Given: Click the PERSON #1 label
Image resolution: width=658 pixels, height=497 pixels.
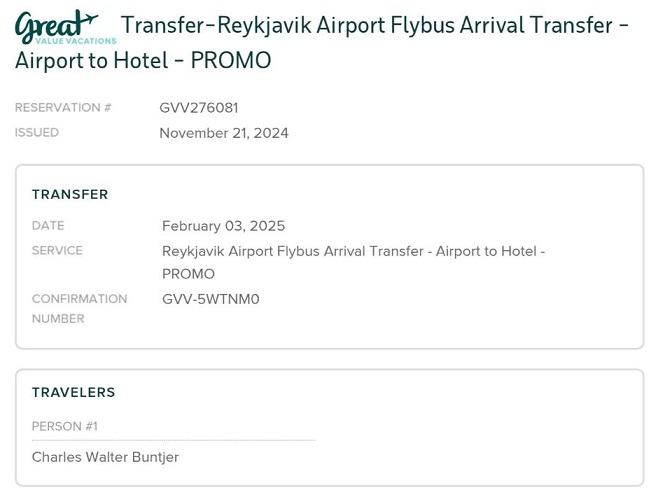Looking at the screenshot, I should (65, 426).
